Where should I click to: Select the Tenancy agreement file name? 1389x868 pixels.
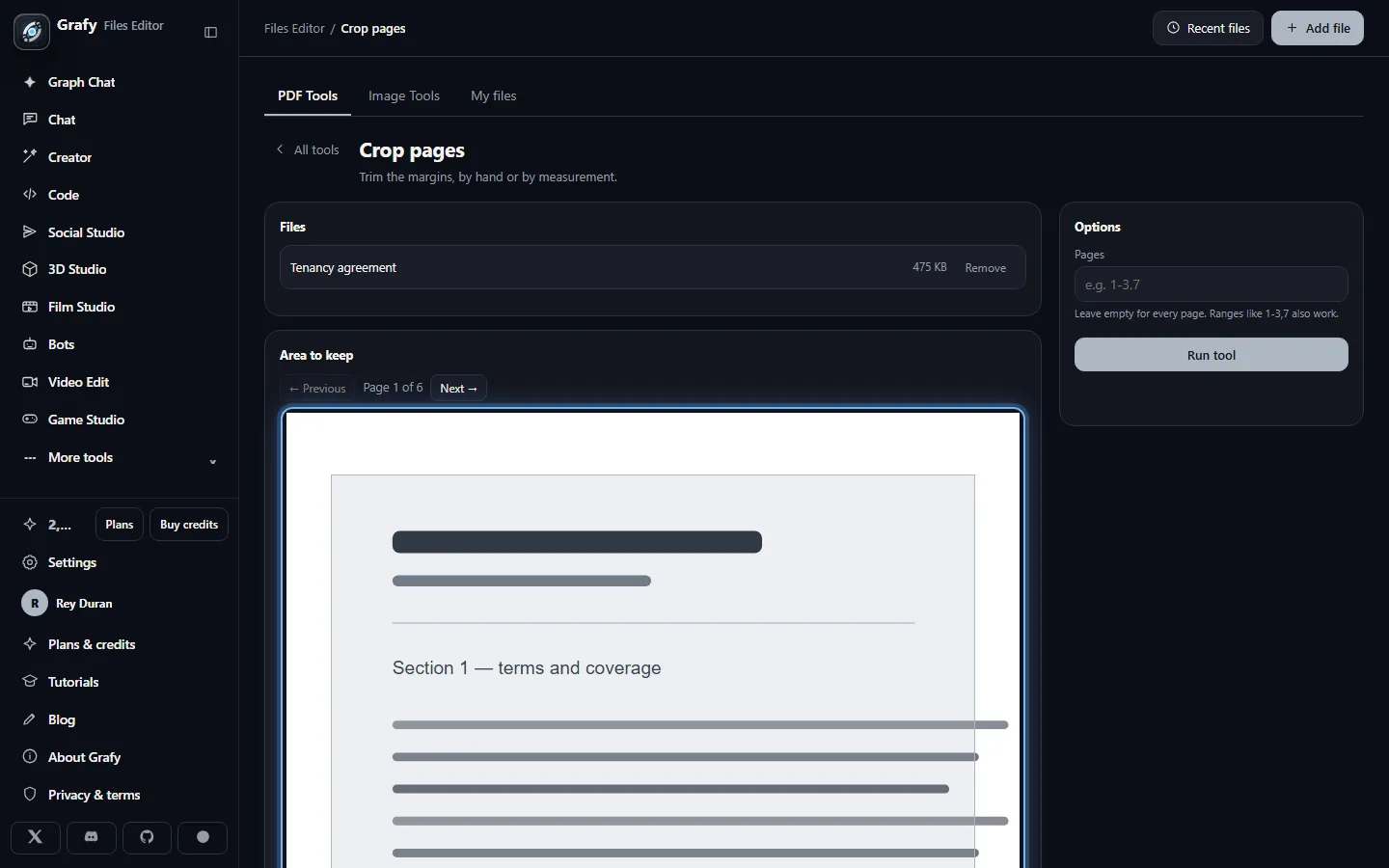pos(343,268)
